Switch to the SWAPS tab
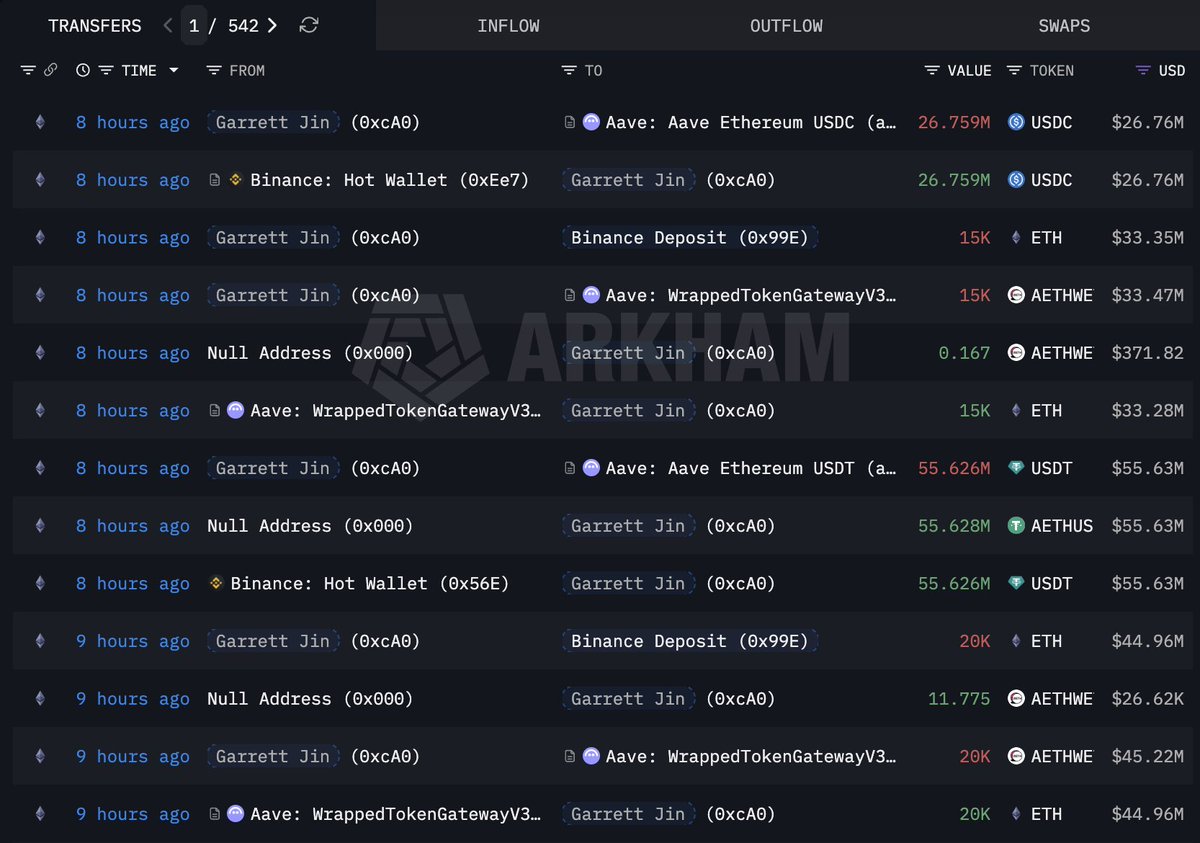The height and width of the screenshot is (843, 1200). click(x=1064, y=25)
